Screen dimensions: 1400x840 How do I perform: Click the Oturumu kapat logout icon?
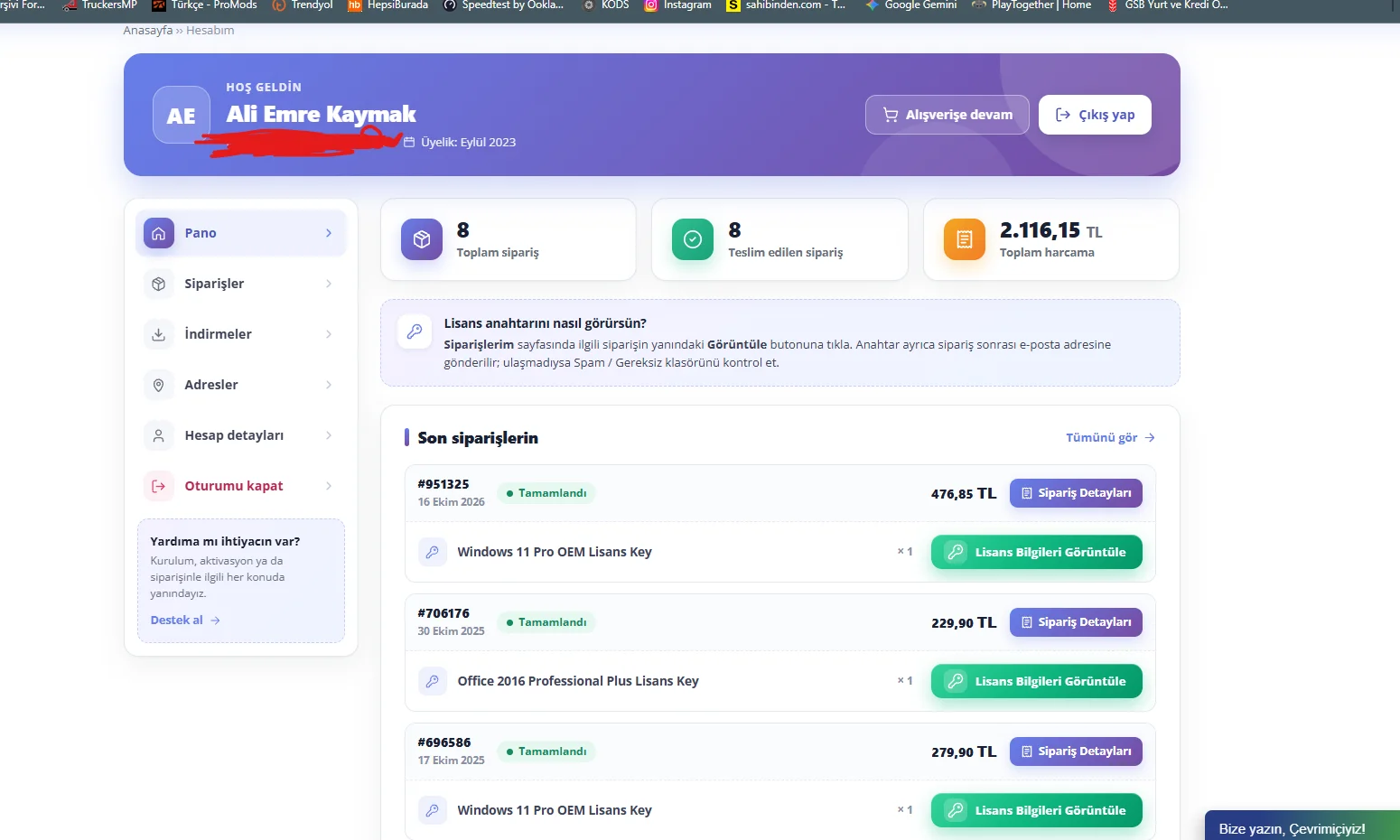point(158,486)
